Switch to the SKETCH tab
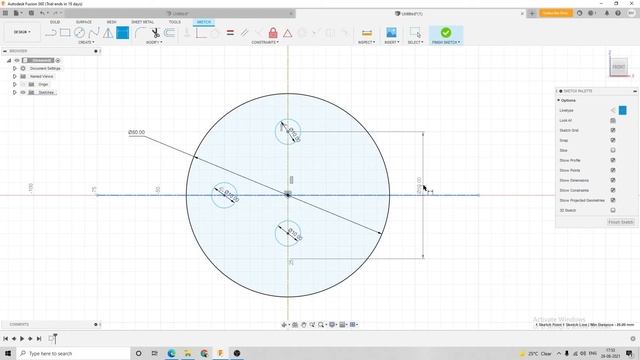 pos(204,22)
